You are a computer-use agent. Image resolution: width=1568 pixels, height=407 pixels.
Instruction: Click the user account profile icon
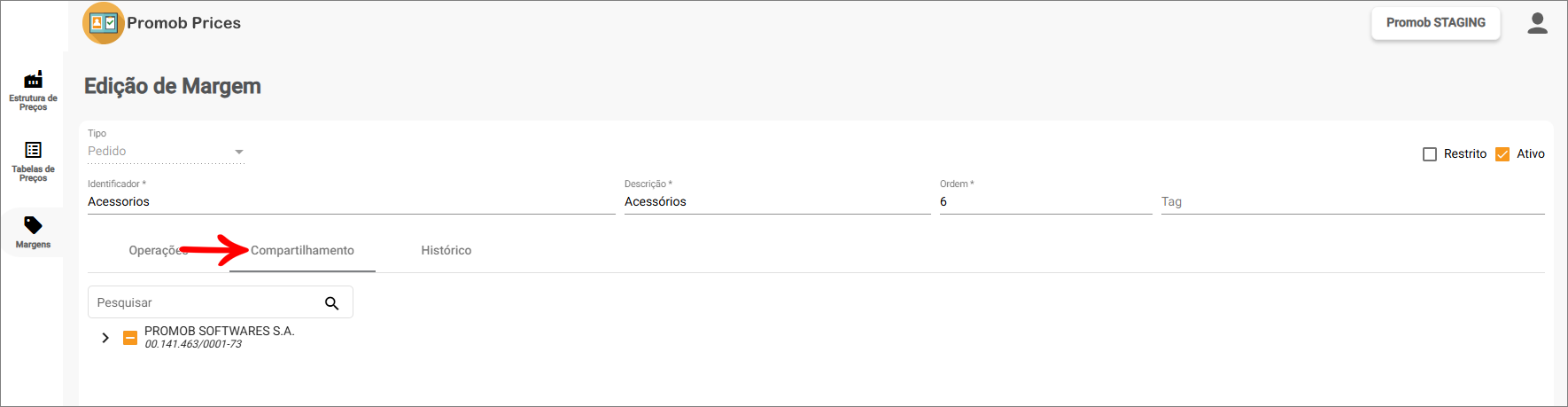tap(1537, 24)
